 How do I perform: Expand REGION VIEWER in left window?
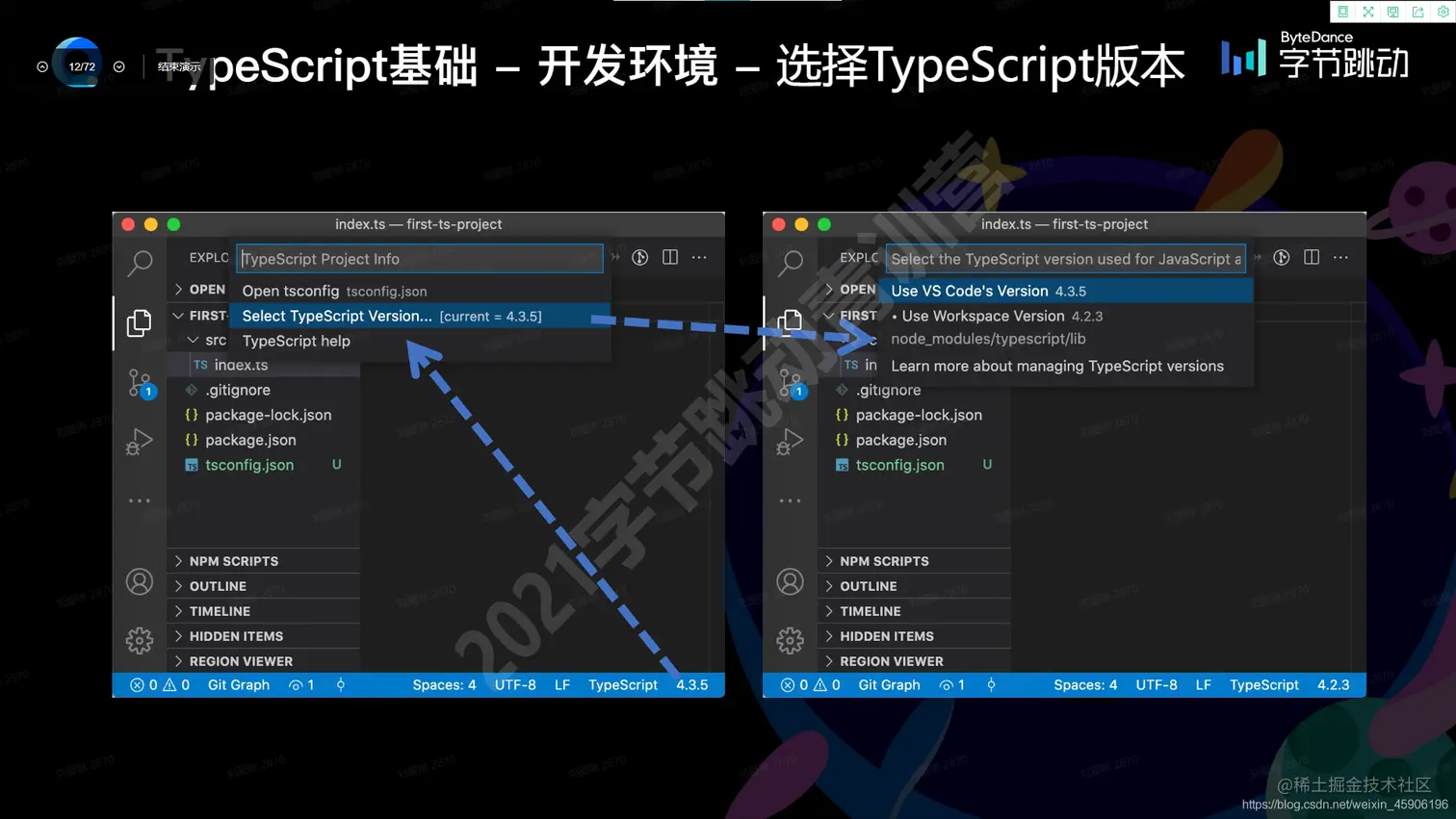pyautogui.click(x=264, y=661)
